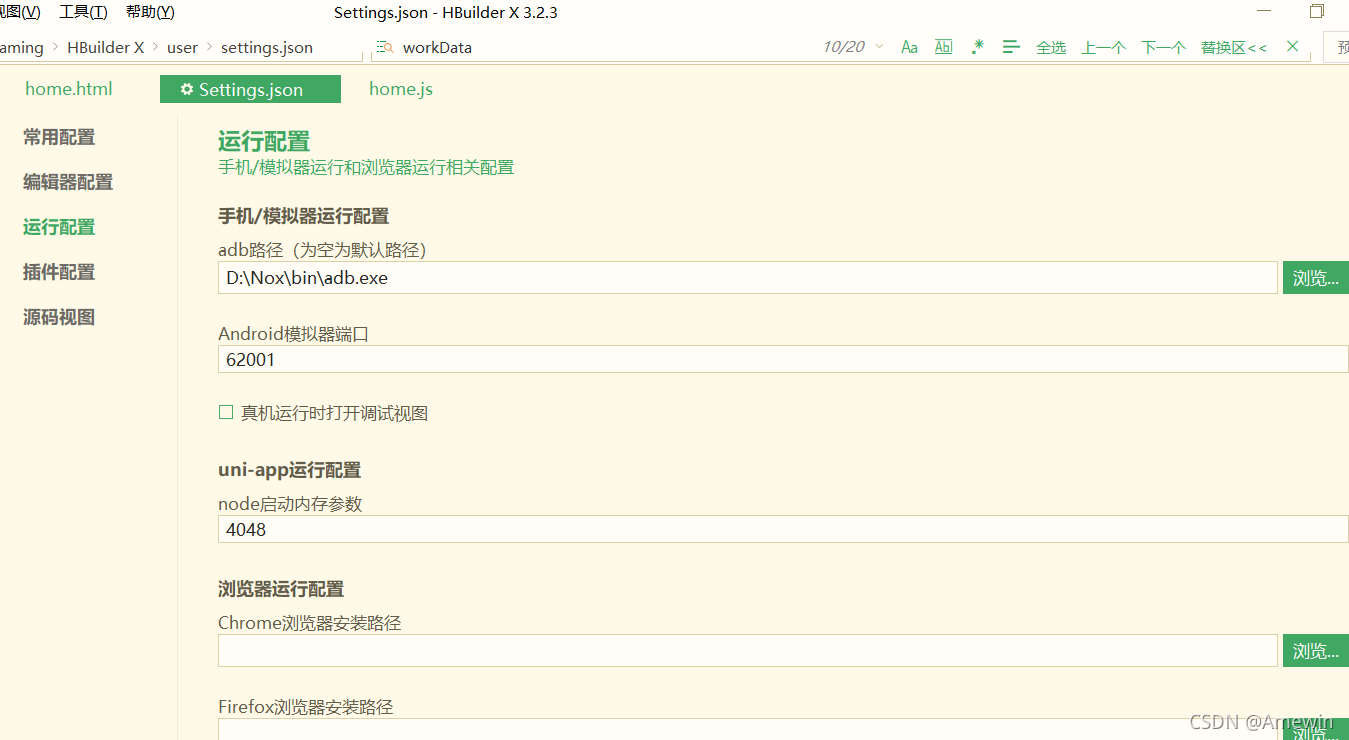The height and width of the screenshot is (740, 1349).
Task: Toggle case-sensitive search (Aa)
Action: (x=909, y=47)
